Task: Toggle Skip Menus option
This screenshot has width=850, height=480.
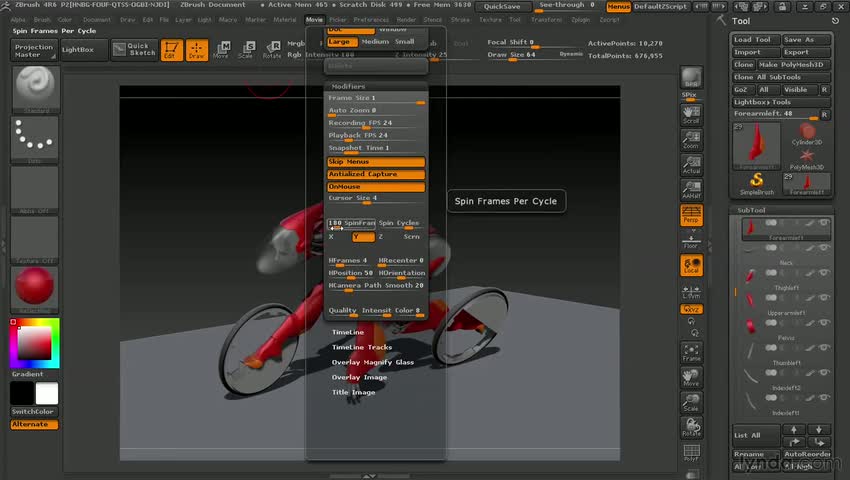Action: pos(376,162)
